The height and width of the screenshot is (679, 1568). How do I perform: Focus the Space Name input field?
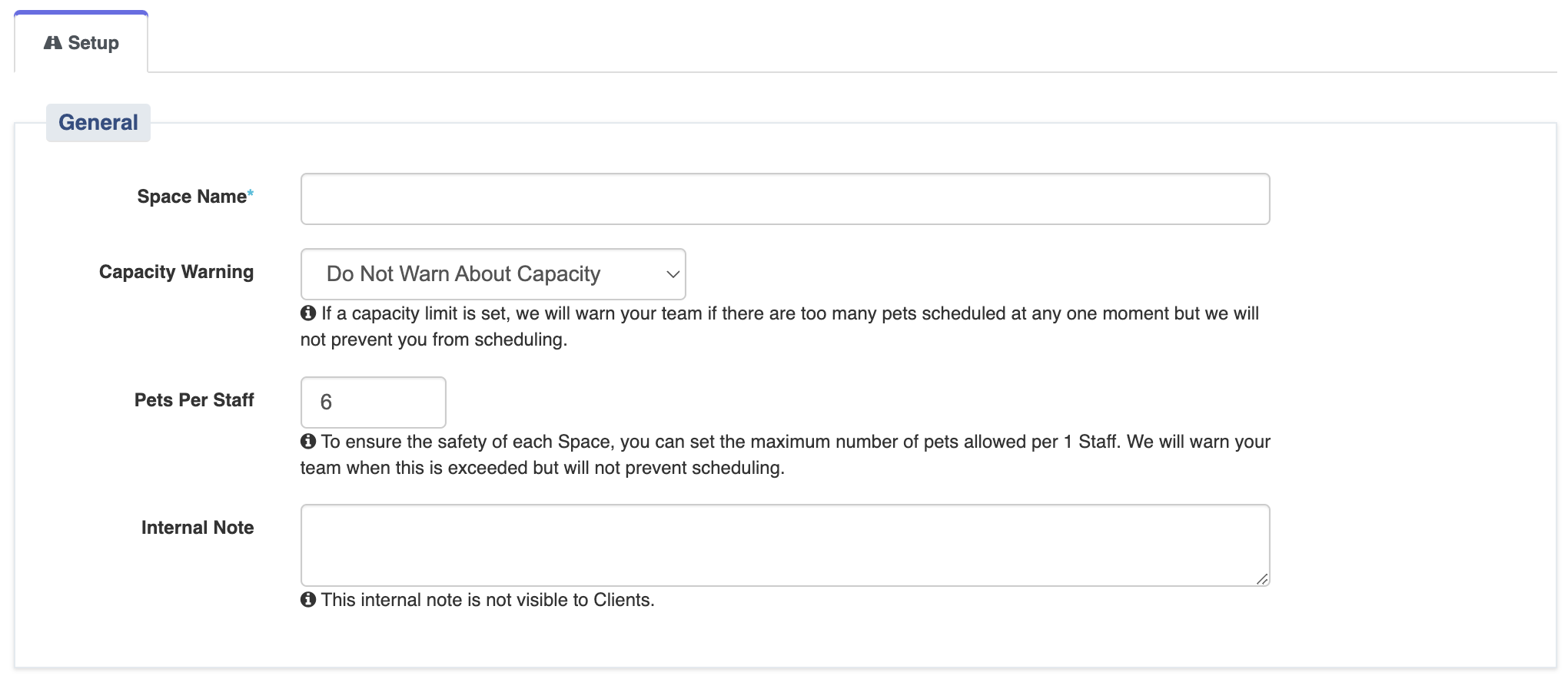coord(785,199)
